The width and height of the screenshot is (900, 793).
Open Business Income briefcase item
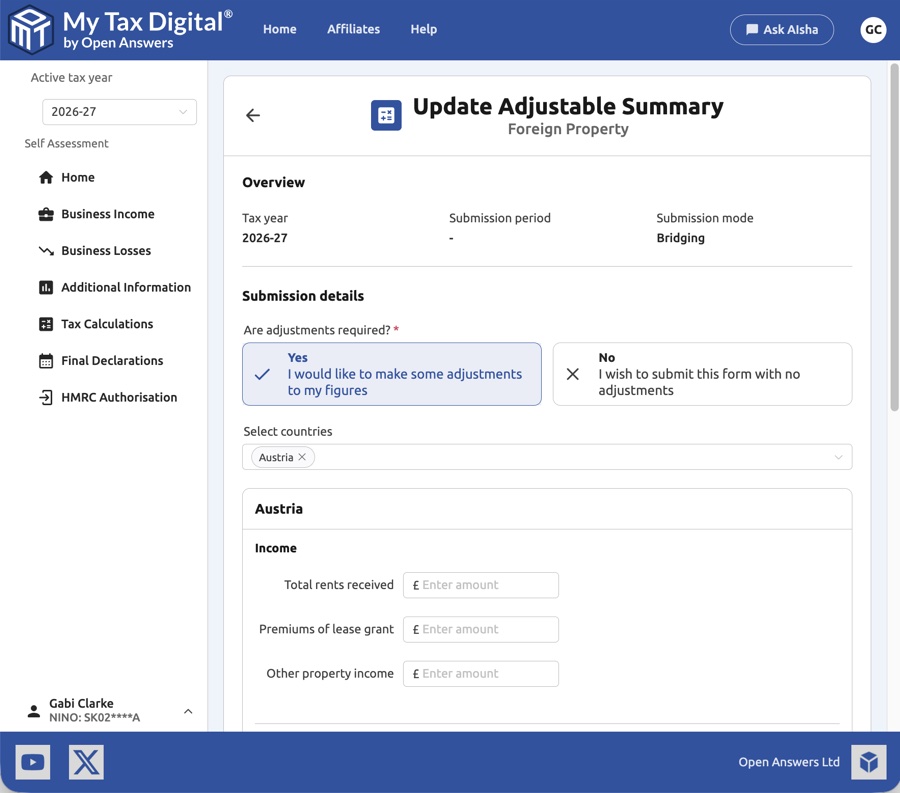pyautogui.click(x=107, y=214)
